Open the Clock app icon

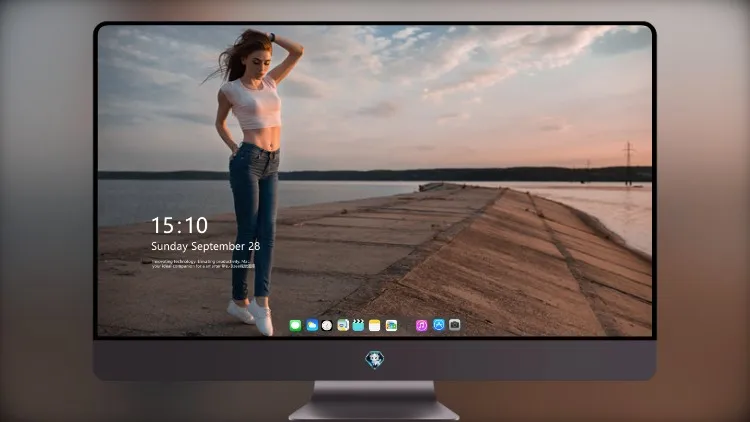pyautogui.click(x=327, y=326)
